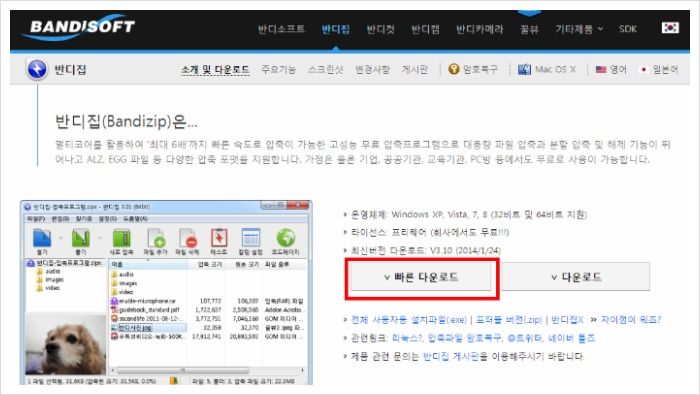The height and width of the screenshot is (395, 700).
Task: Switch to the 스크린샷 sub-tab
Action: 325,70
